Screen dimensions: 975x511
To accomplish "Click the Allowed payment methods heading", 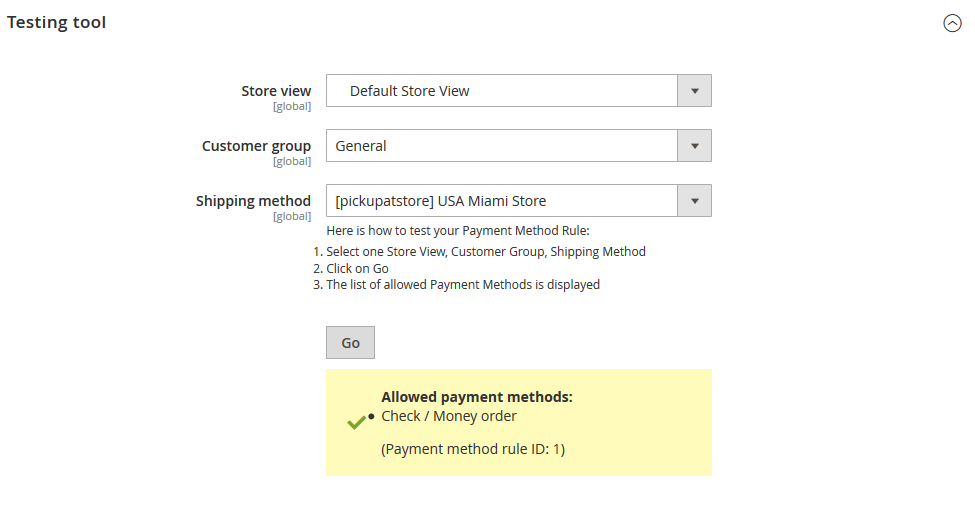I will (477, 397).
